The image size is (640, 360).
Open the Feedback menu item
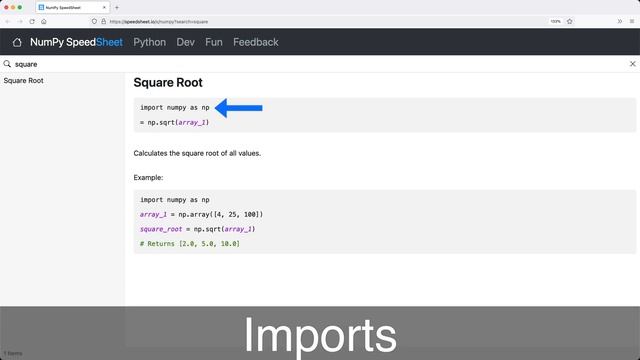click(x=256, y=42)
